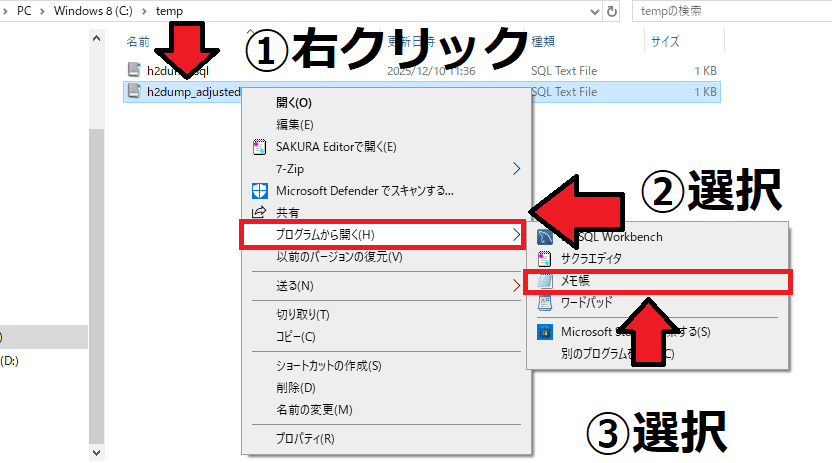Open the address bar history dropdown
832x463 pixels.
tap(587, 11)
